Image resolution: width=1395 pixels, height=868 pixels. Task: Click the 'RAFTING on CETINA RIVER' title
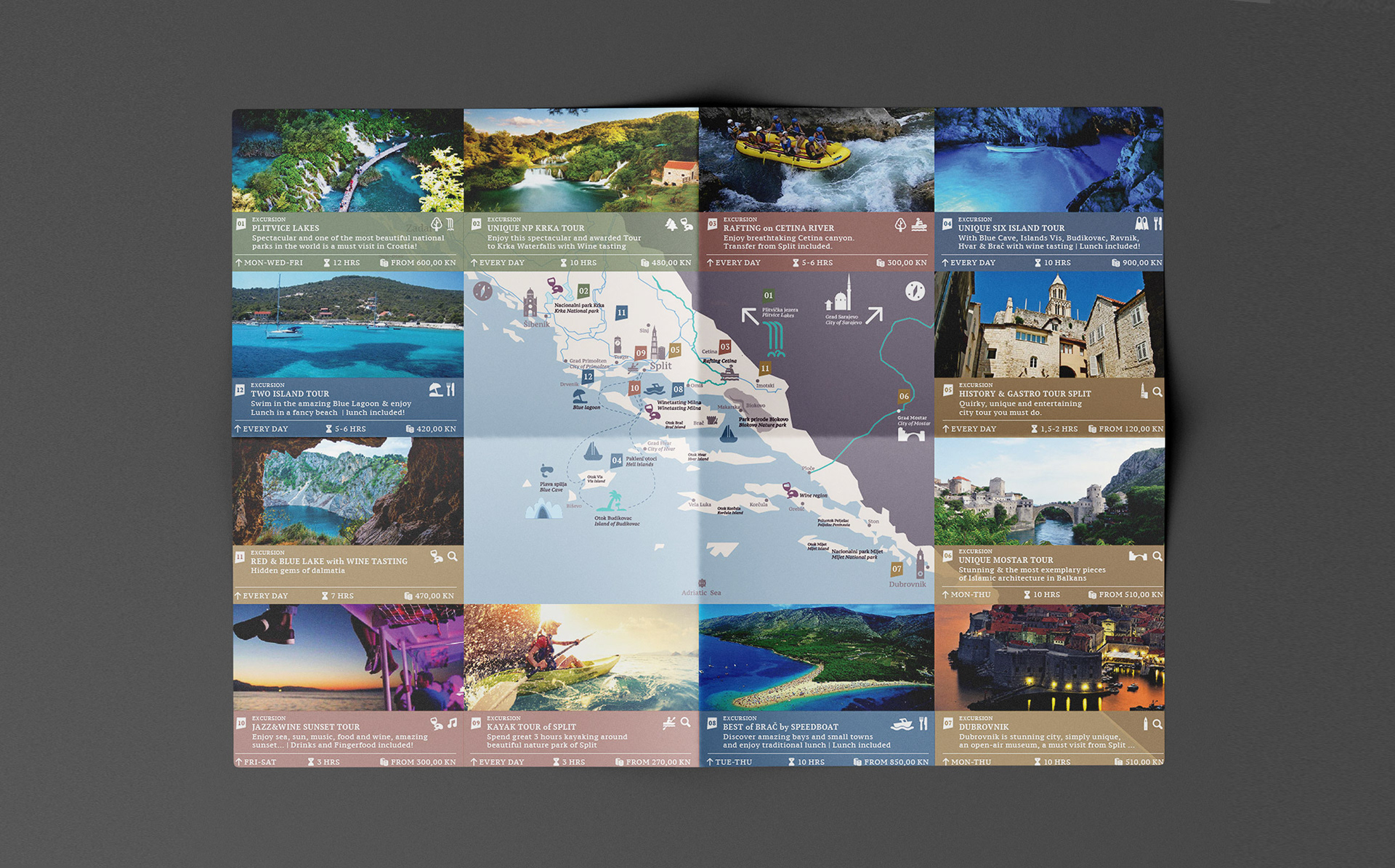[779, 228]
